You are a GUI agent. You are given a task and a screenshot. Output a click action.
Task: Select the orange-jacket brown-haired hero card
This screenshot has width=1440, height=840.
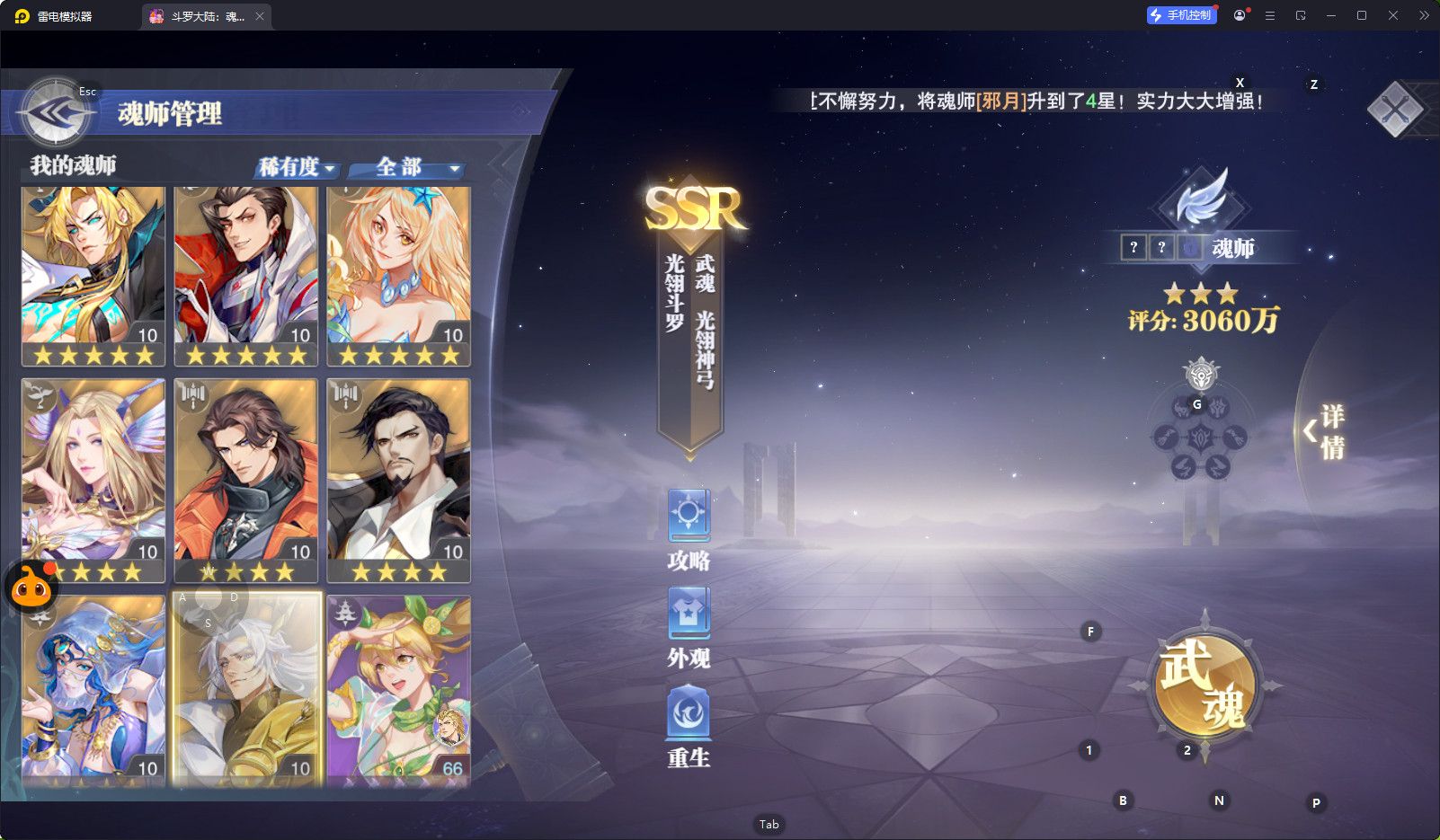pyautogui.click(x=246, y=481)
